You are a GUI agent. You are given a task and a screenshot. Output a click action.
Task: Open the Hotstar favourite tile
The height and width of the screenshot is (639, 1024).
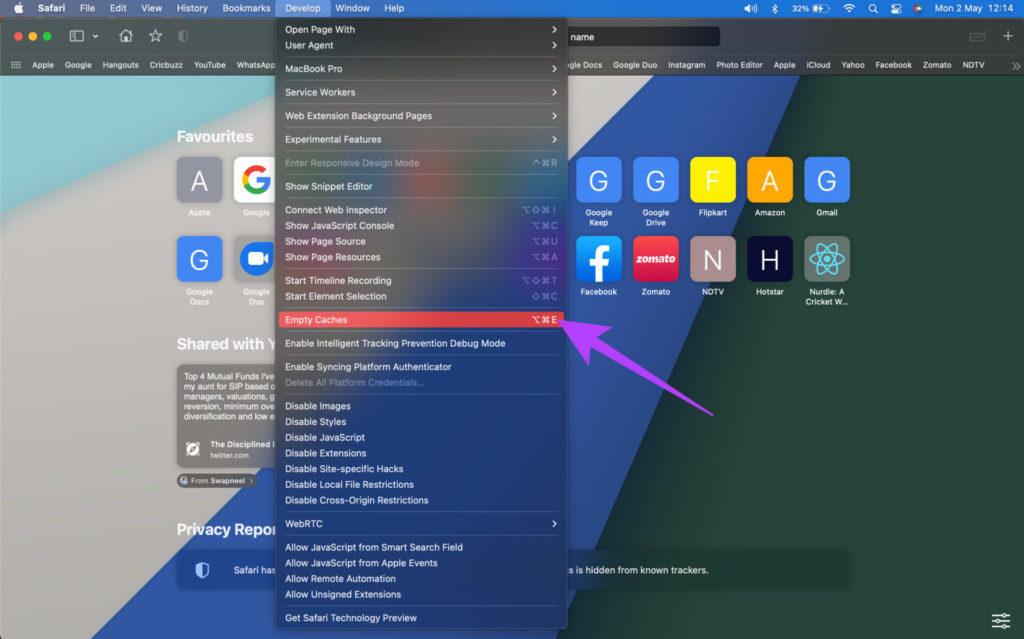pos(769,259)
